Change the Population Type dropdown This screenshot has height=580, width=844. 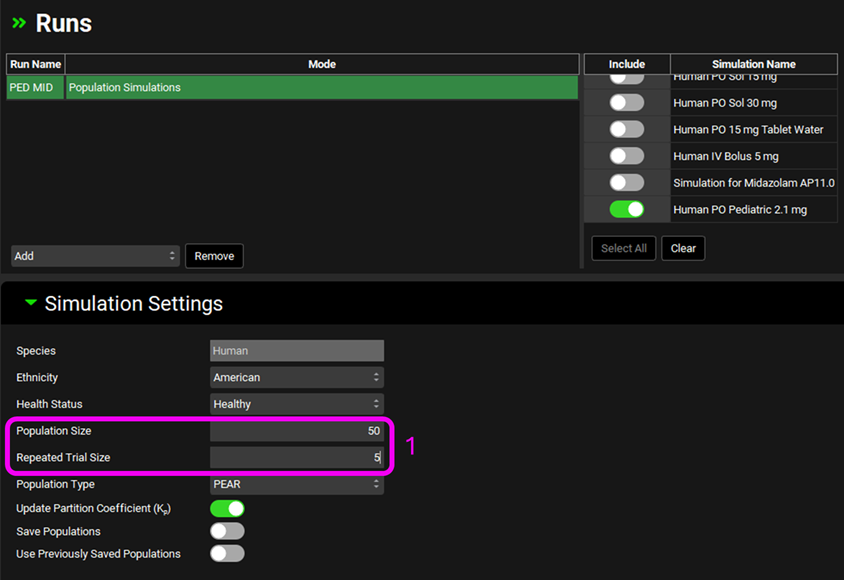[x=297, y=484]
